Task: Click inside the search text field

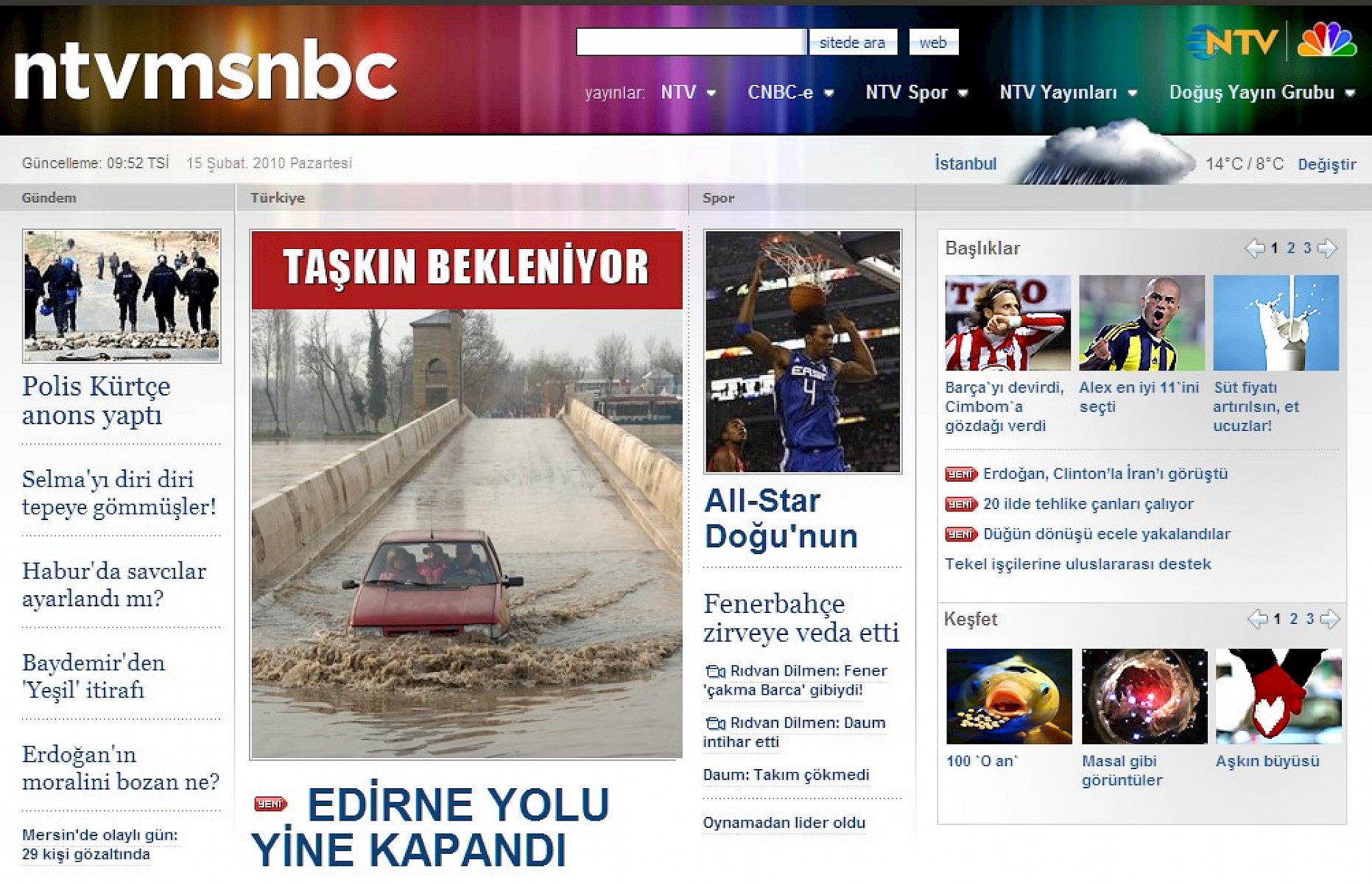Action: pos(691,42)
